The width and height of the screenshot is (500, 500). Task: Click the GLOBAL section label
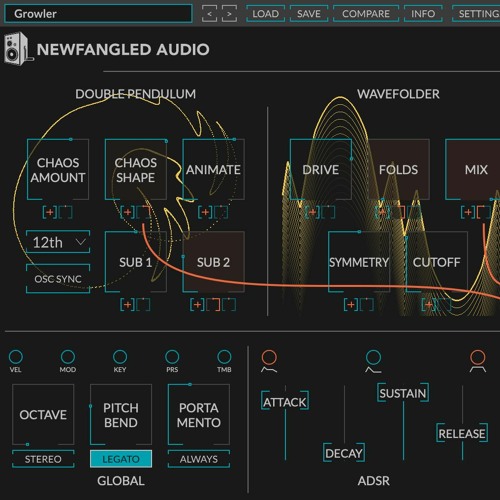[121, 481]
